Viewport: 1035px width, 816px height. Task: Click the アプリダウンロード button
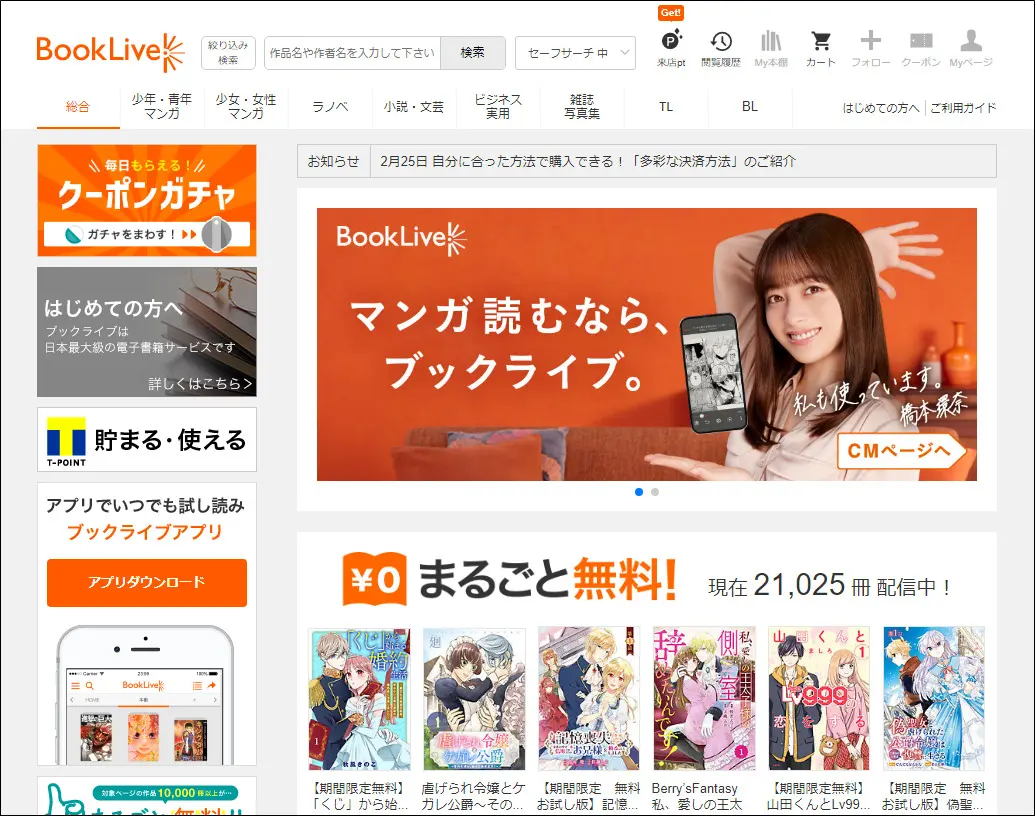coord(147,582)
